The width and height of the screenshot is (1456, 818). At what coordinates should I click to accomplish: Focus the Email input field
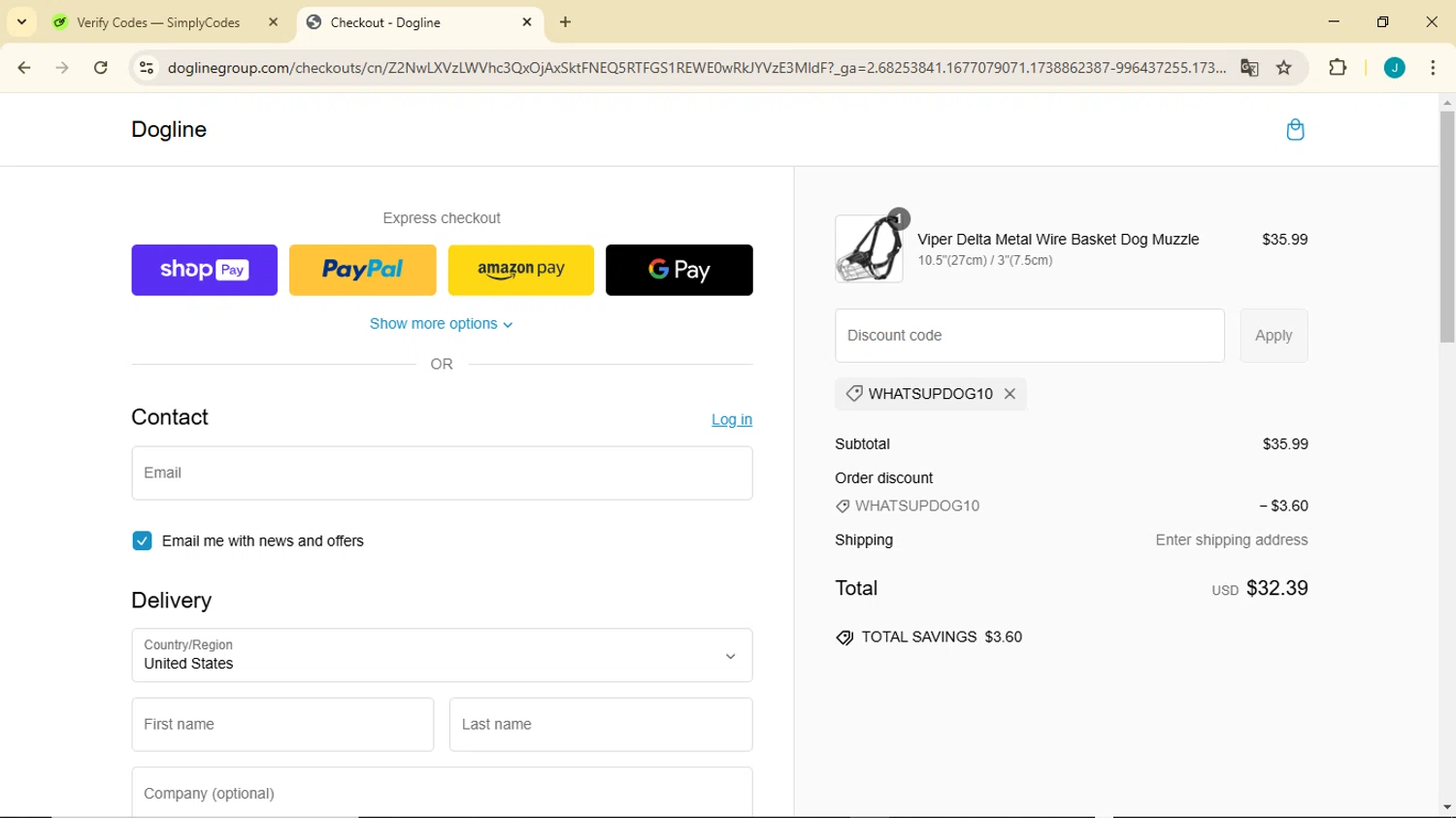click(x=442, y=474)
